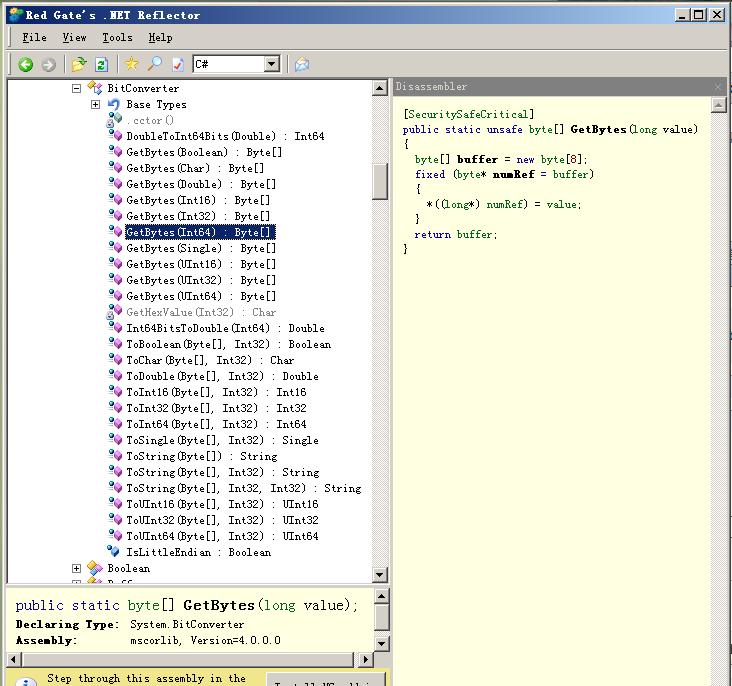Select IsLittleEndian field
This screenshot has height=686, width=732.
198,552
